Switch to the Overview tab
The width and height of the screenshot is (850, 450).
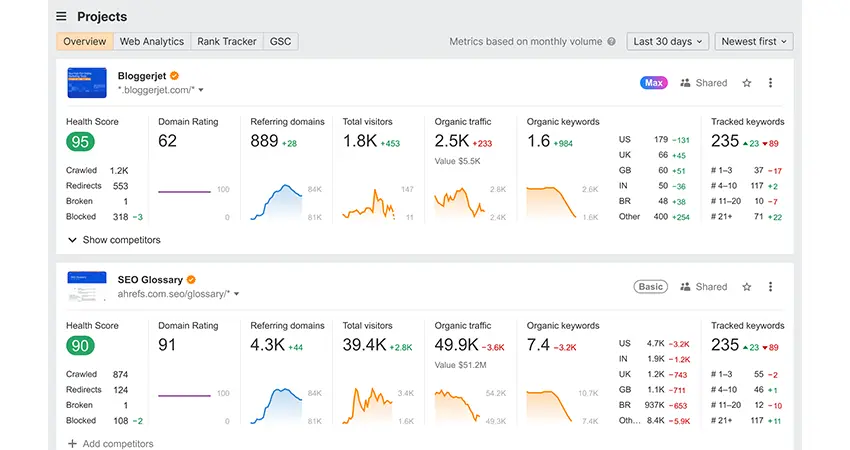(85, 41)
